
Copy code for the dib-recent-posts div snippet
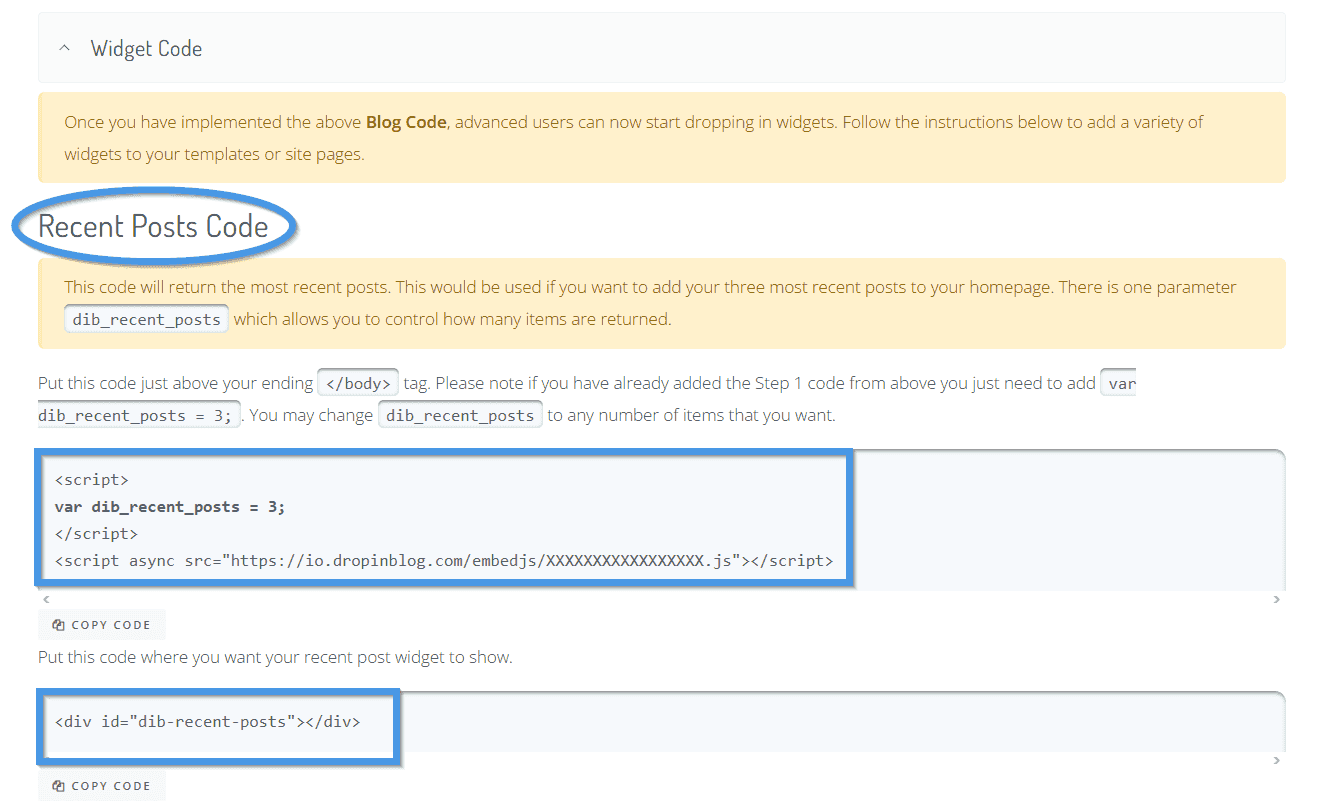[x=102, y=786]
